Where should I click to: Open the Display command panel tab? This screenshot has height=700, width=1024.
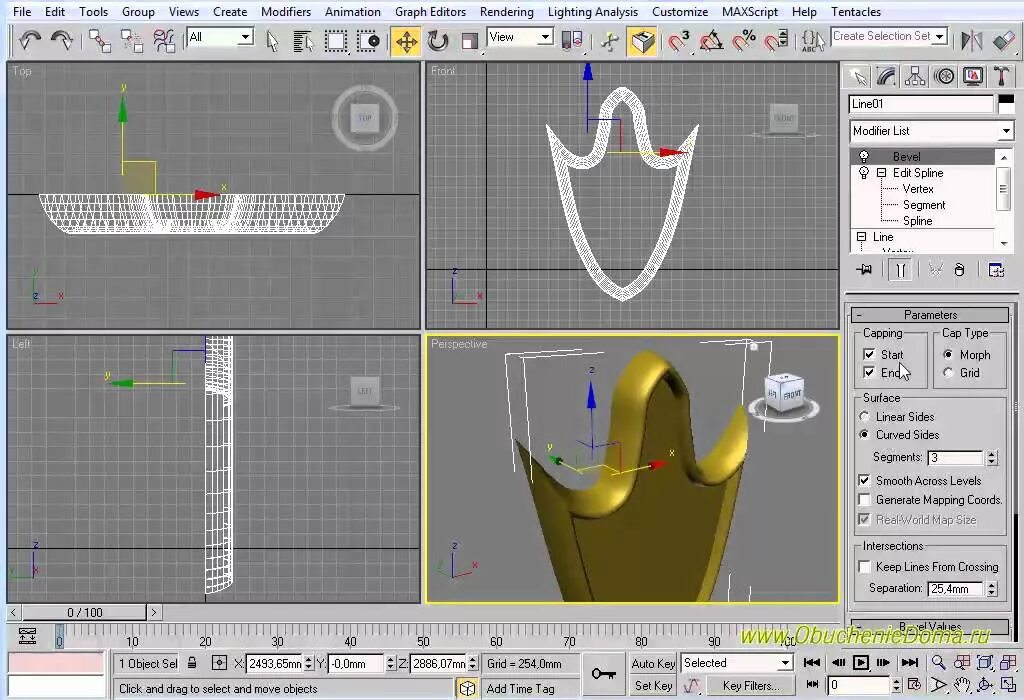tap(972, 76)
